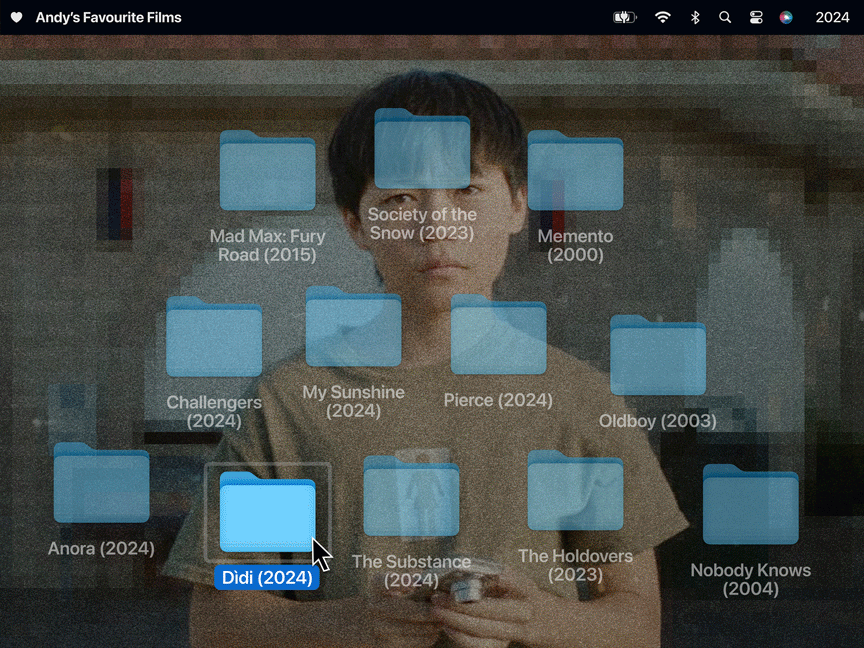
Task: Open the Anora (2024) folder icon
Action: (x=101, y=483)
